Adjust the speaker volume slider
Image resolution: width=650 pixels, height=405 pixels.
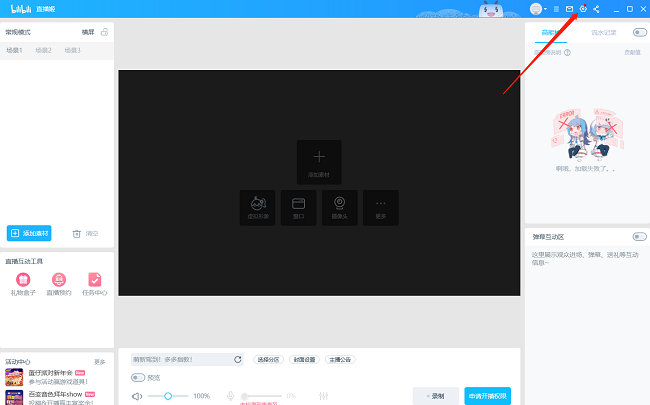pos(168,396)
